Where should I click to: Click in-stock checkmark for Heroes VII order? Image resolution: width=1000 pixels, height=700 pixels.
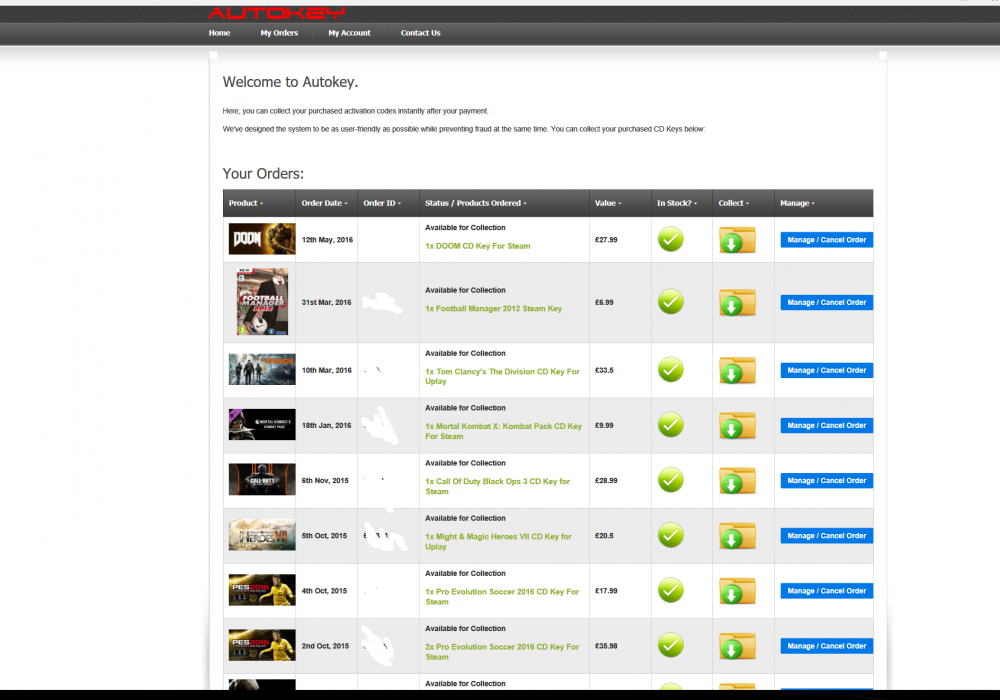tap(671, 535)
